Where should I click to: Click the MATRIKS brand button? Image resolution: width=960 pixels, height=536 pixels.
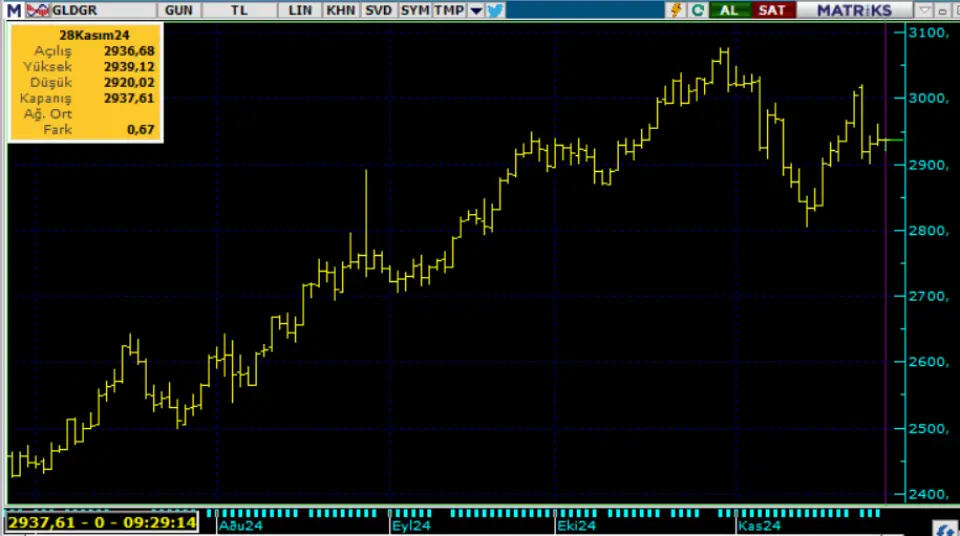pos(853,10)
